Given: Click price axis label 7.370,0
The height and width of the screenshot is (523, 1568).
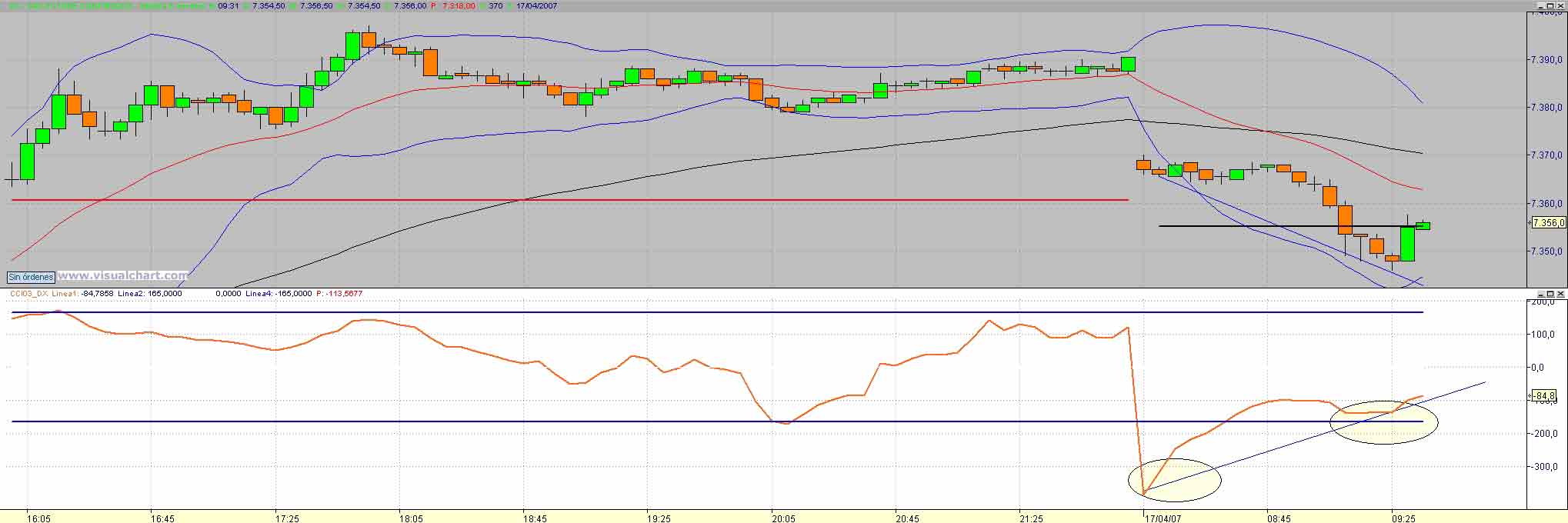Looking at the screenshot, I should tap(1547, 155).
